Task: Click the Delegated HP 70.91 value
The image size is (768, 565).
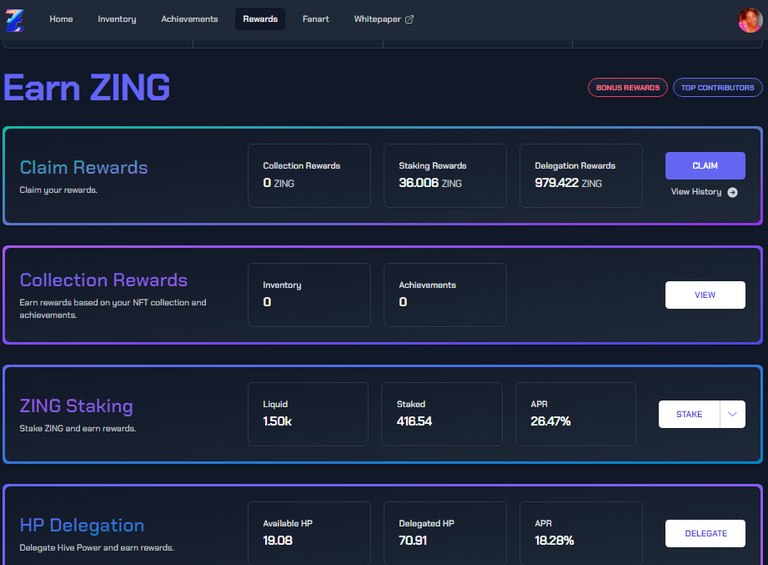Action: 413,541
